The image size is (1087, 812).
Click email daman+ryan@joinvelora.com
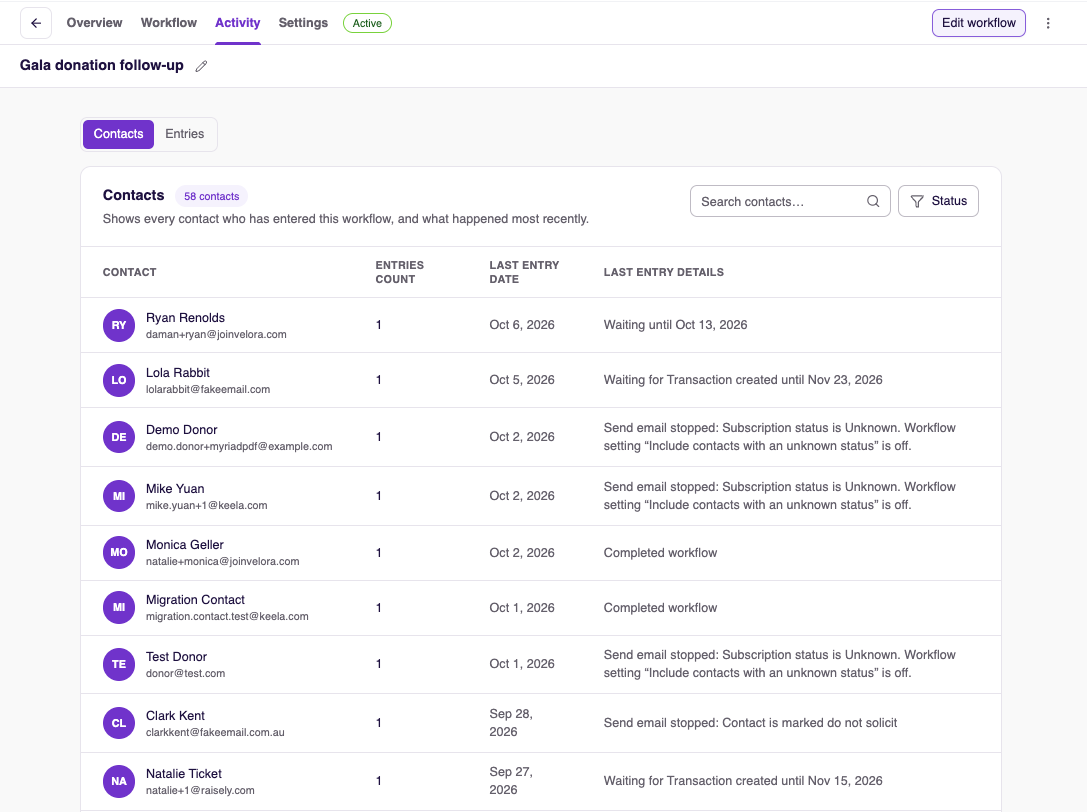coord(216,334)
